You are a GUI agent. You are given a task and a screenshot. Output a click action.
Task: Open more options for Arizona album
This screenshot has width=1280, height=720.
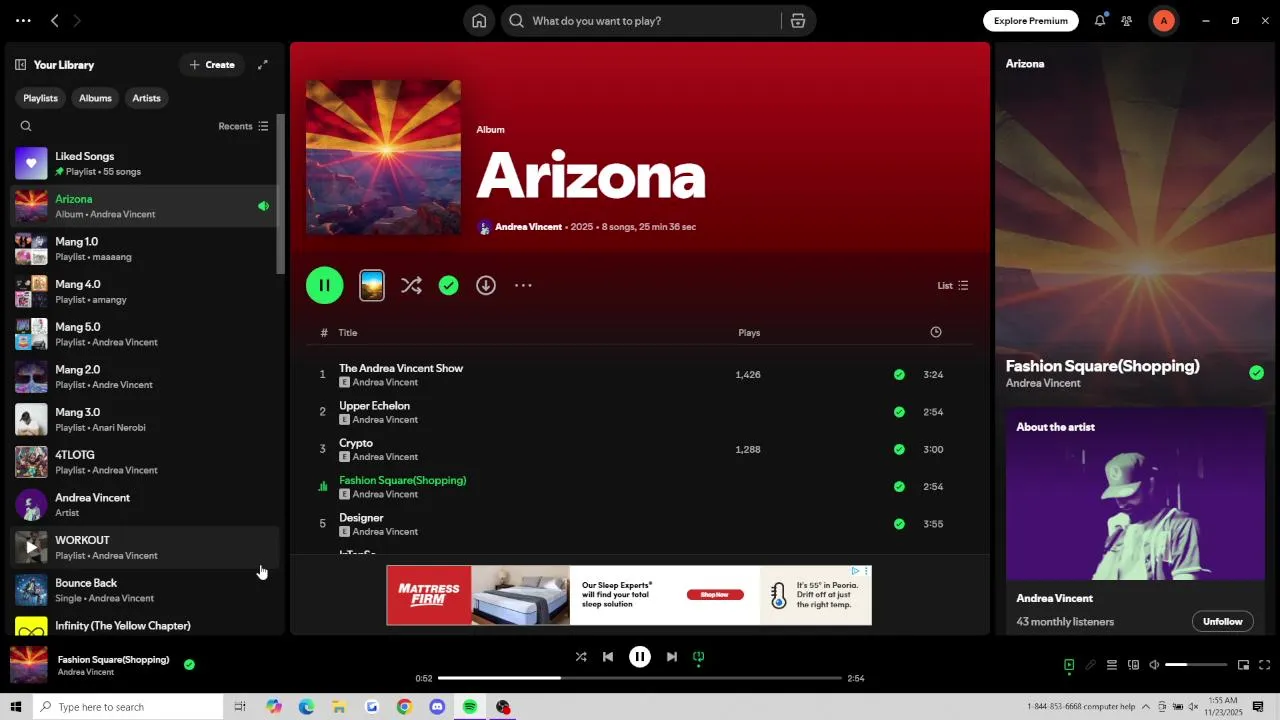pos(523,285)
